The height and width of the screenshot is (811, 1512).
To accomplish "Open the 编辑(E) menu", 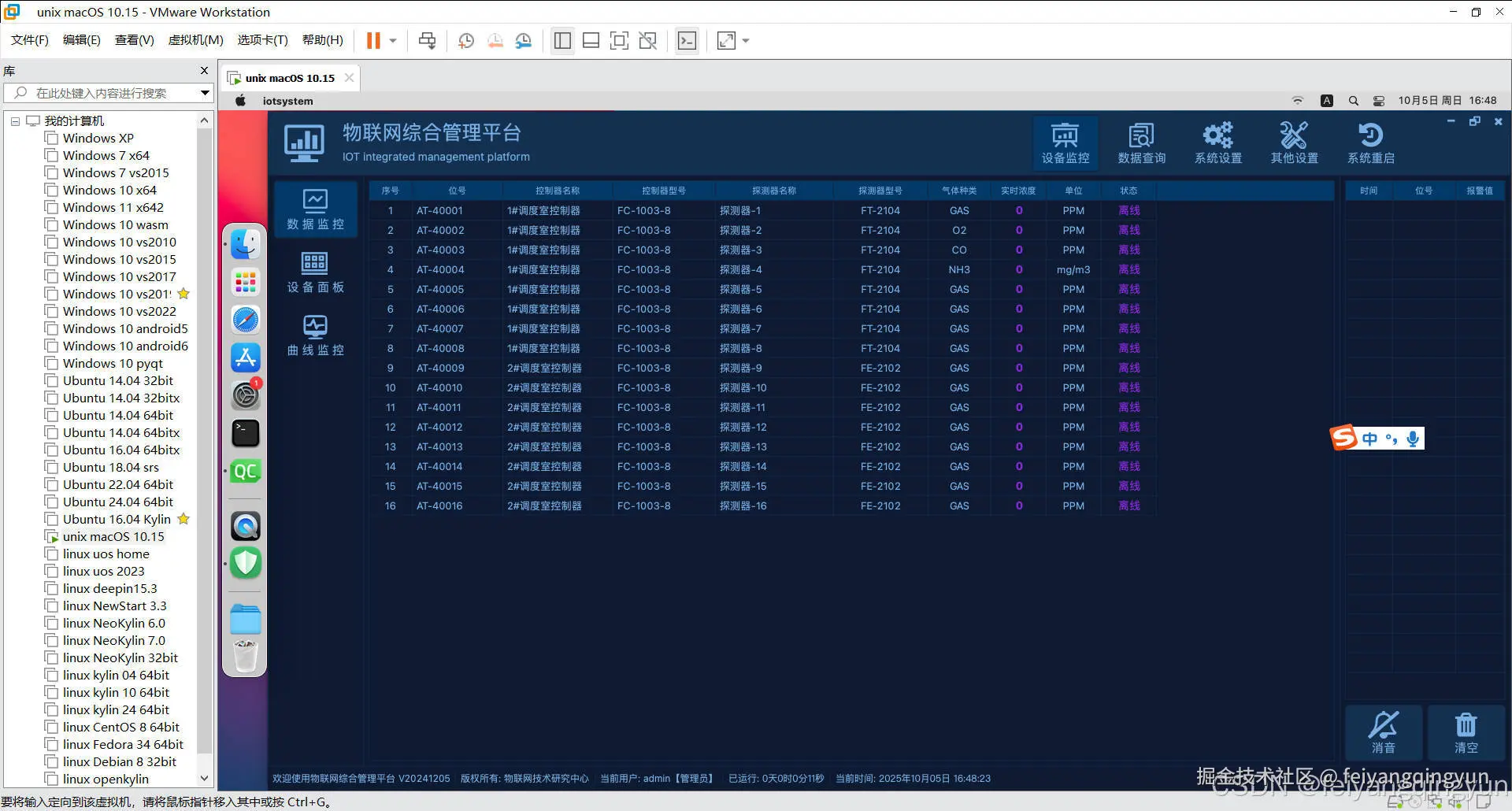I will pos(82,40).
